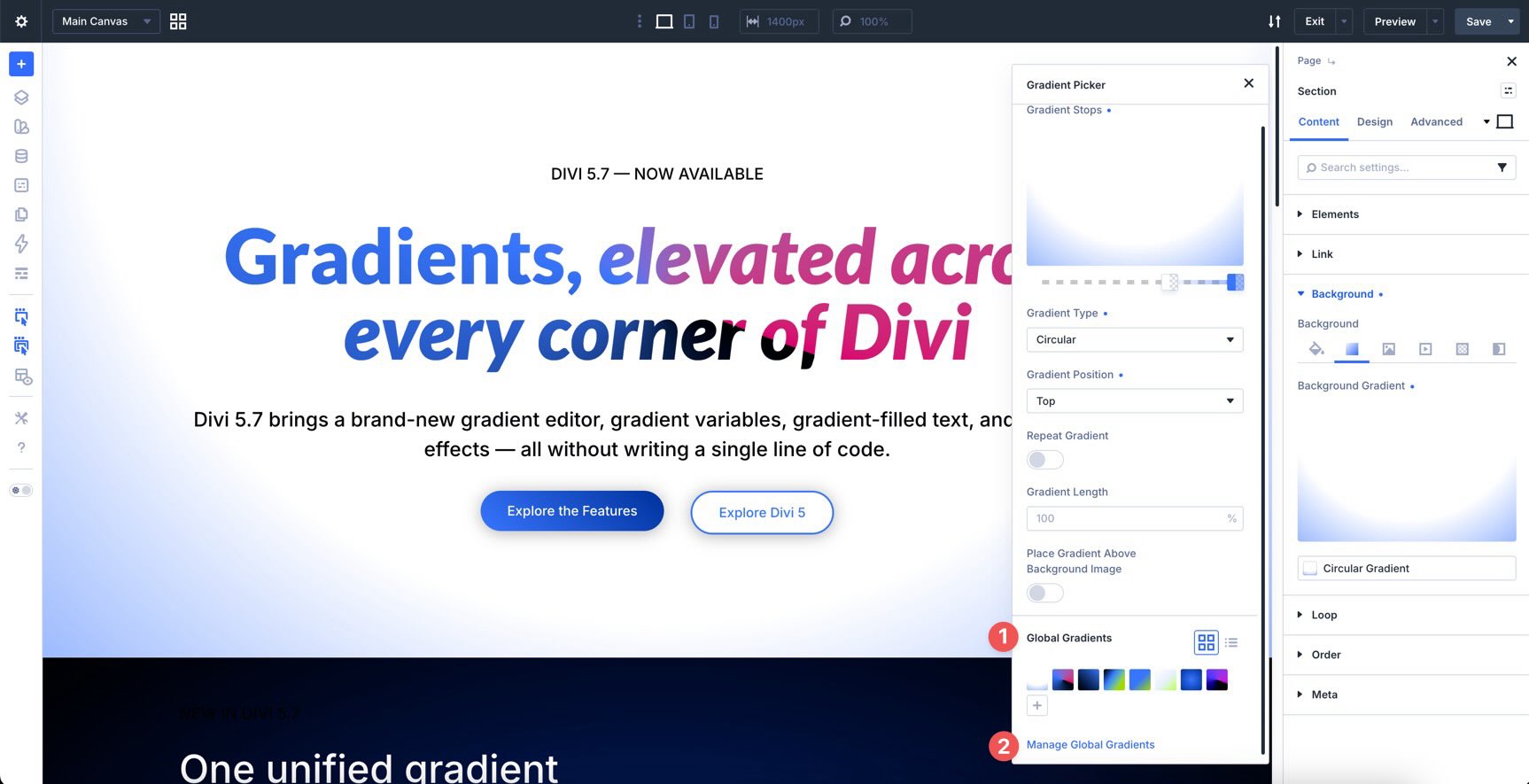The image size is (1529, 784).
Task: Click the Save button
Action: 1479,21
